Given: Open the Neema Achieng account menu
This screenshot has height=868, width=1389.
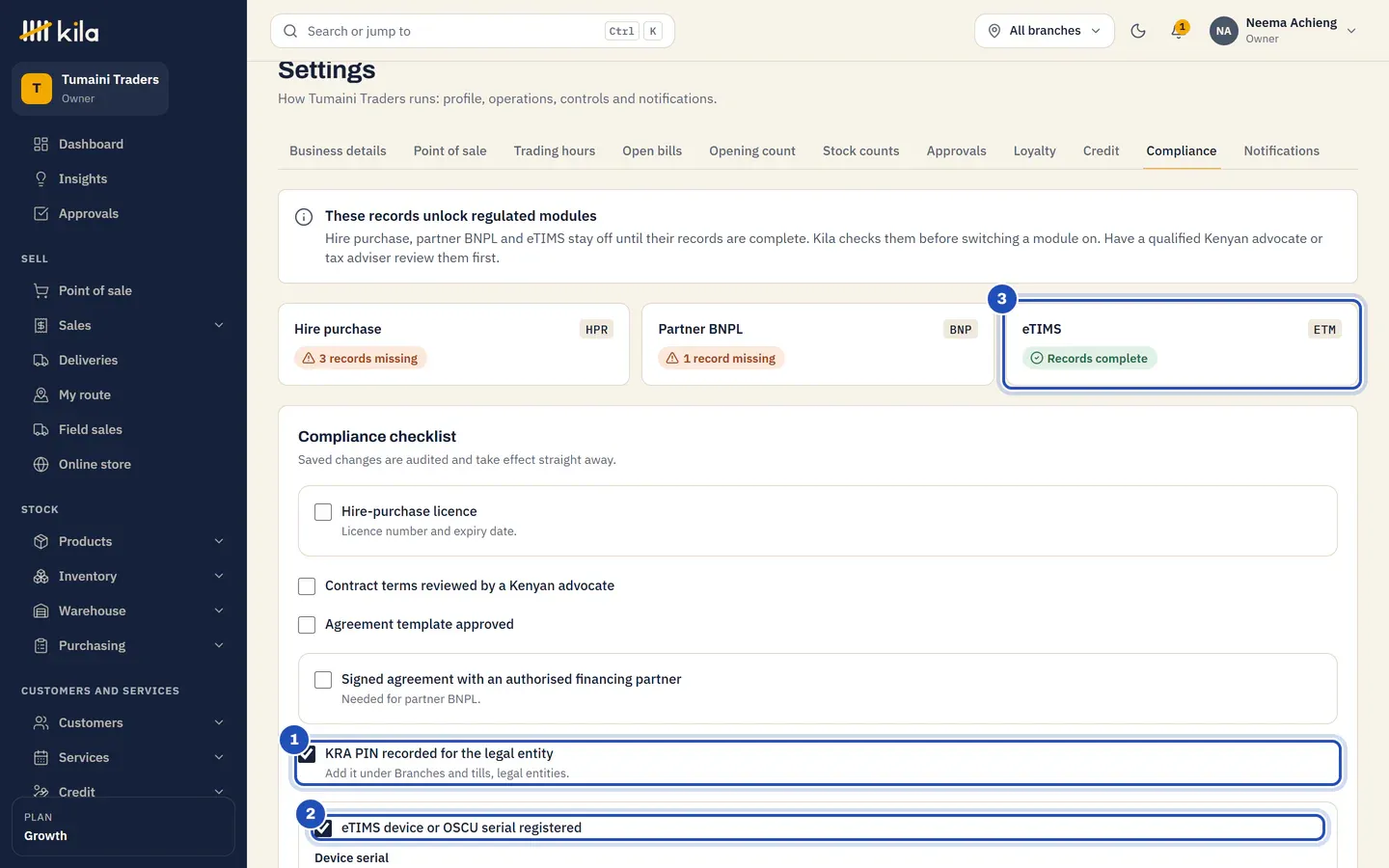Looking at the screenshot, I should click(1284, 31).
